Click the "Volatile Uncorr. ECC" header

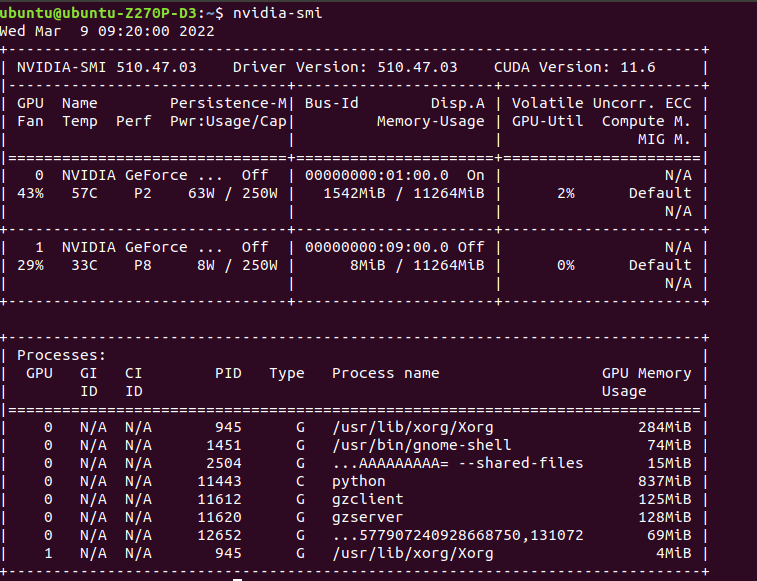(x=602, y=103)
